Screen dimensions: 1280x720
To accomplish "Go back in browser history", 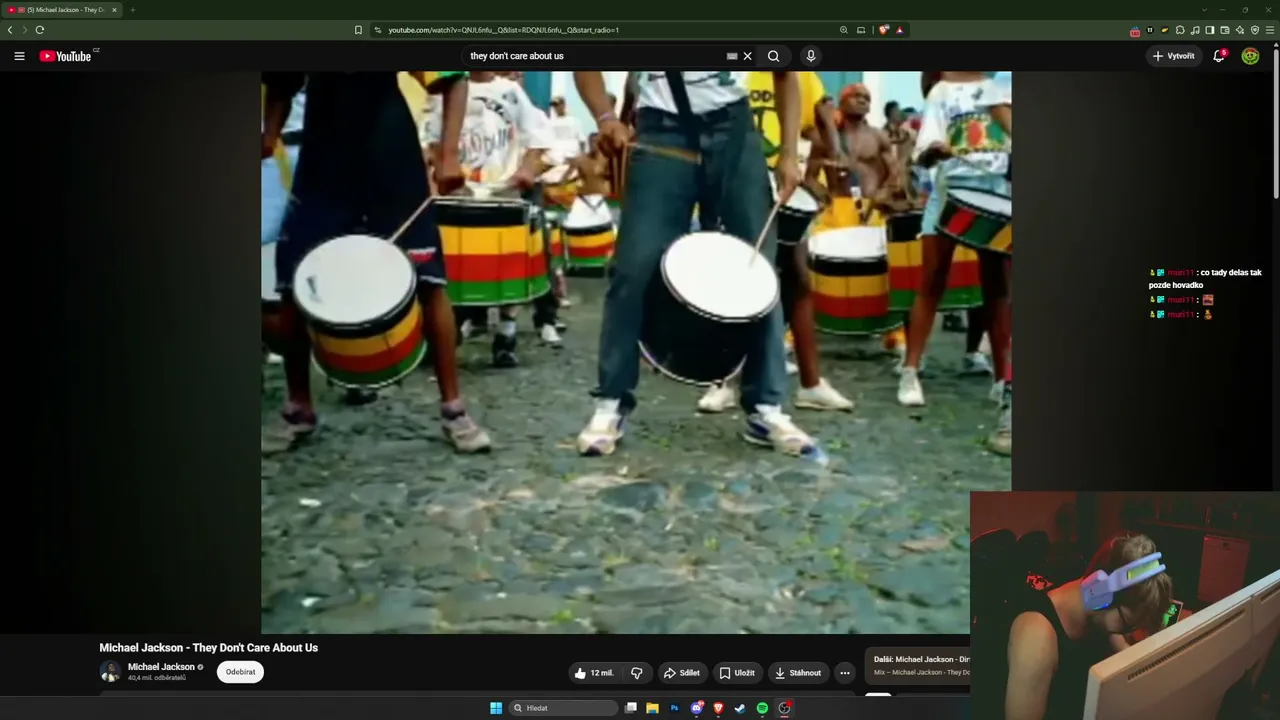I will click(10, 30).
